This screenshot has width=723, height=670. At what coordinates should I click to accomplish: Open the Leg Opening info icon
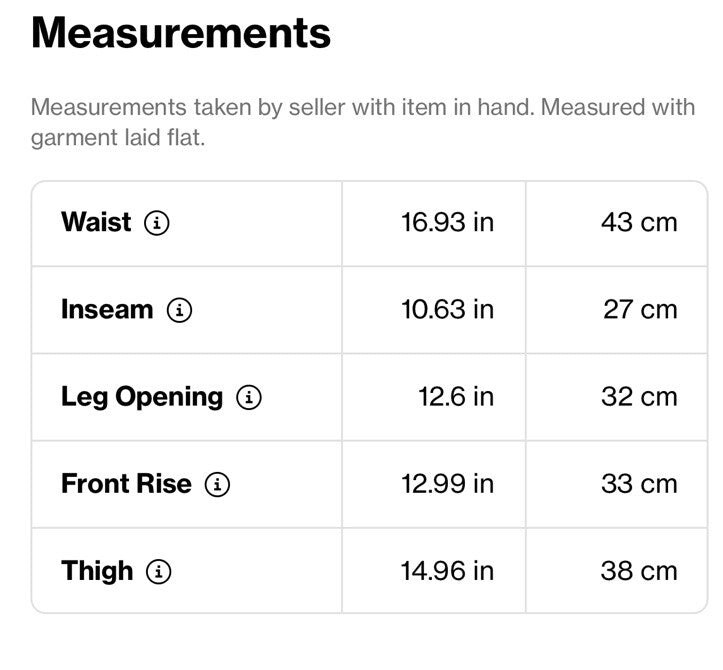249,397
